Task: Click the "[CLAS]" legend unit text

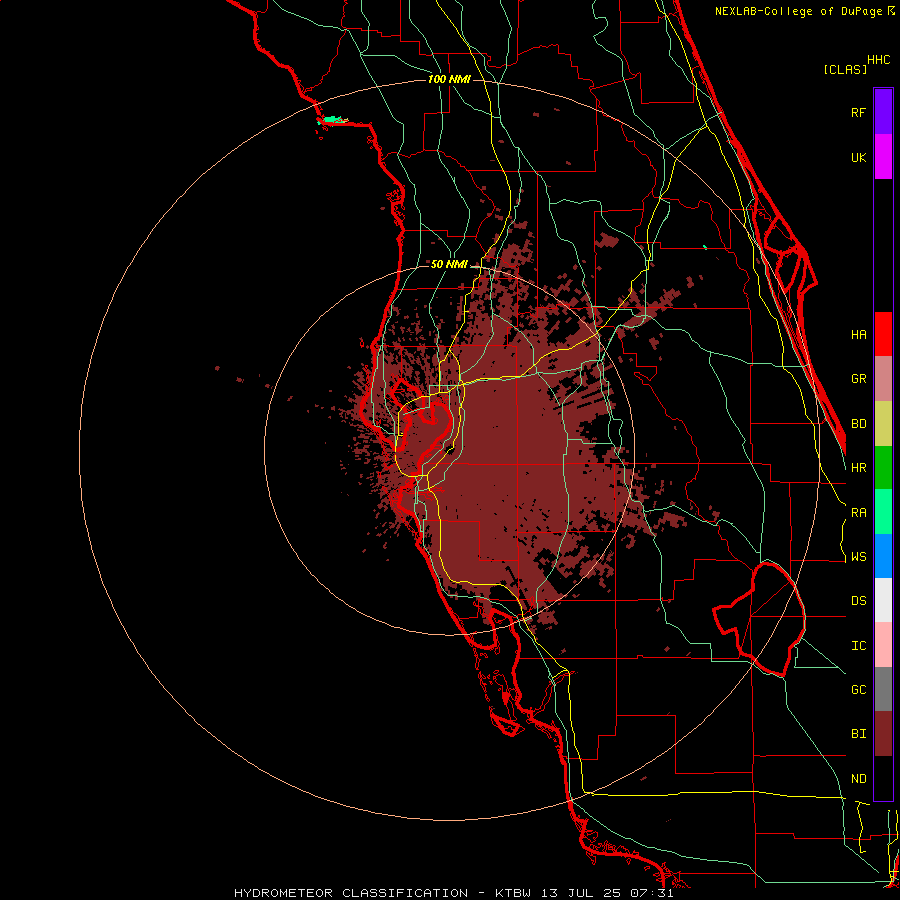Action: tap(845, 69)
